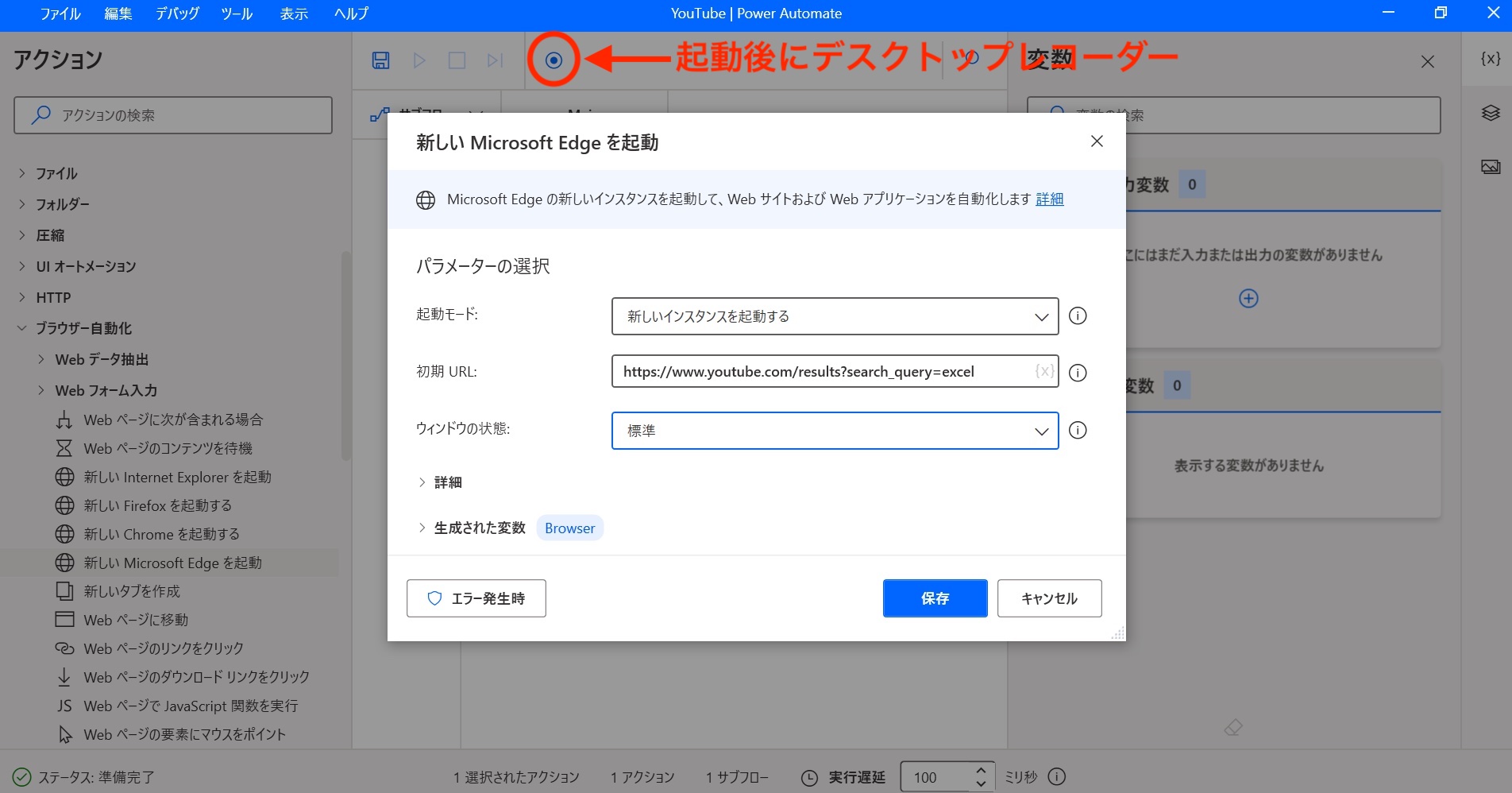Click info icon for 初期 URL
Viewport: 1512px width, 793px height.
pos(1078,373)
